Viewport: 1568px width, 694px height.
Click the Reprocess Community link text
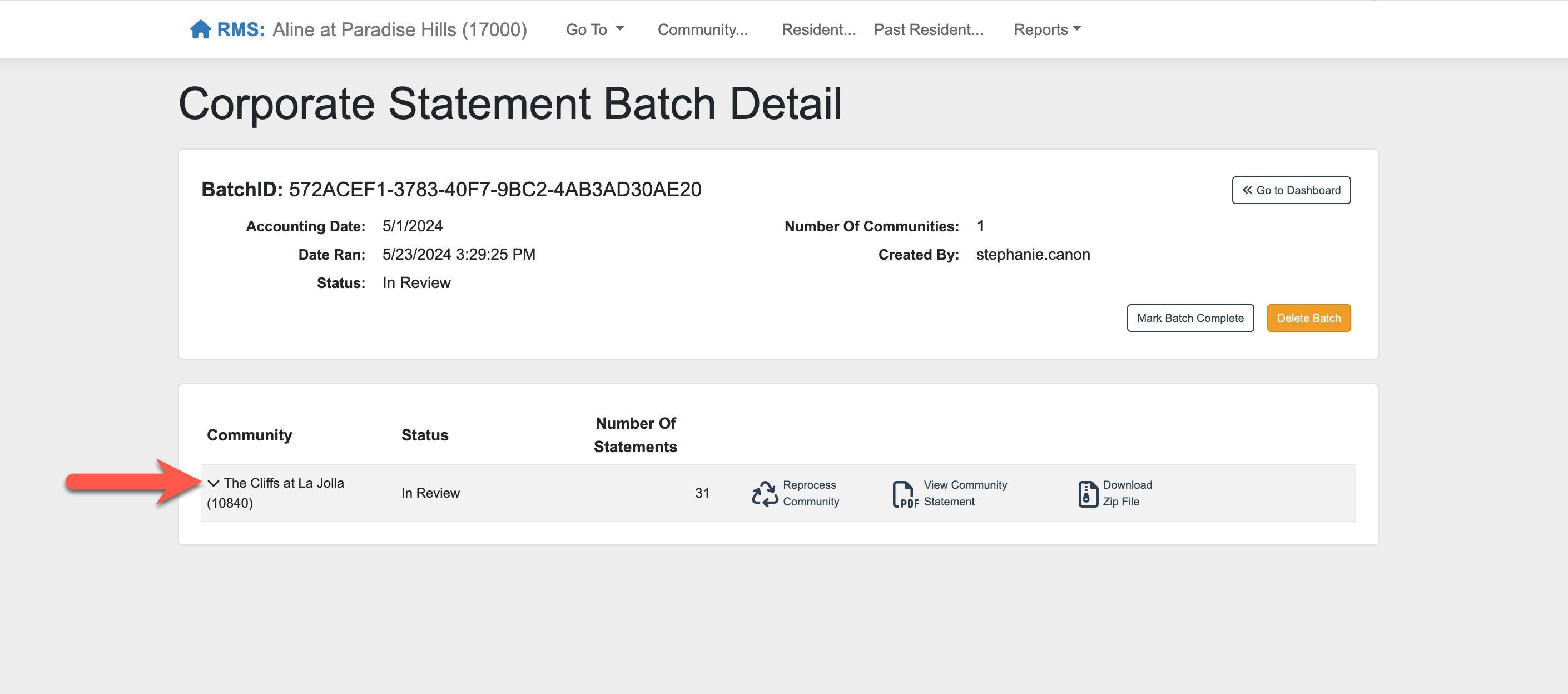pyautogui.click(x=810, y=493)
